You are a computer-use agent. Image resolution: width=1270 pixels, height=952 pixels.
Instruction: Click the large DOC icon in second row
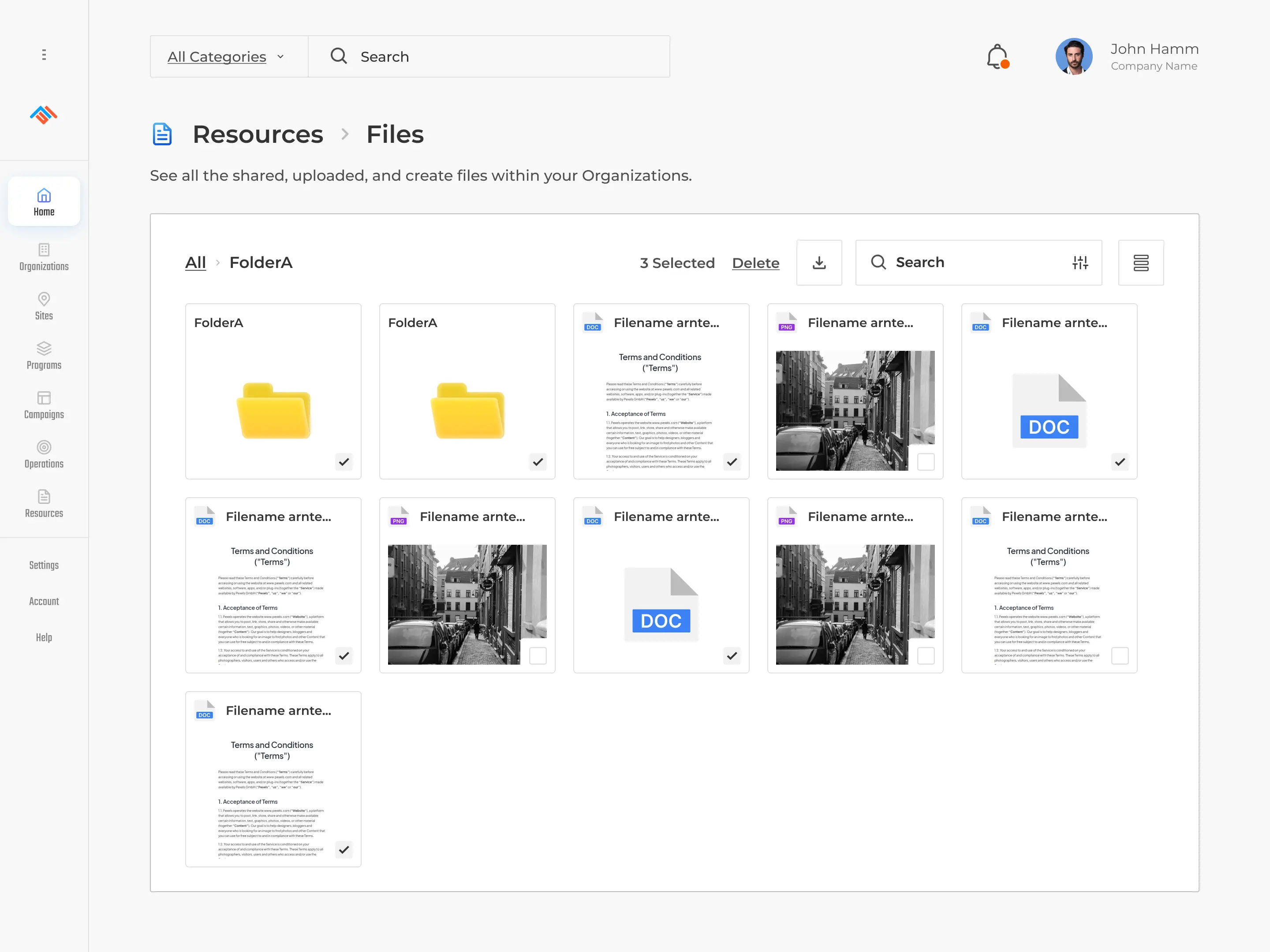661,604
